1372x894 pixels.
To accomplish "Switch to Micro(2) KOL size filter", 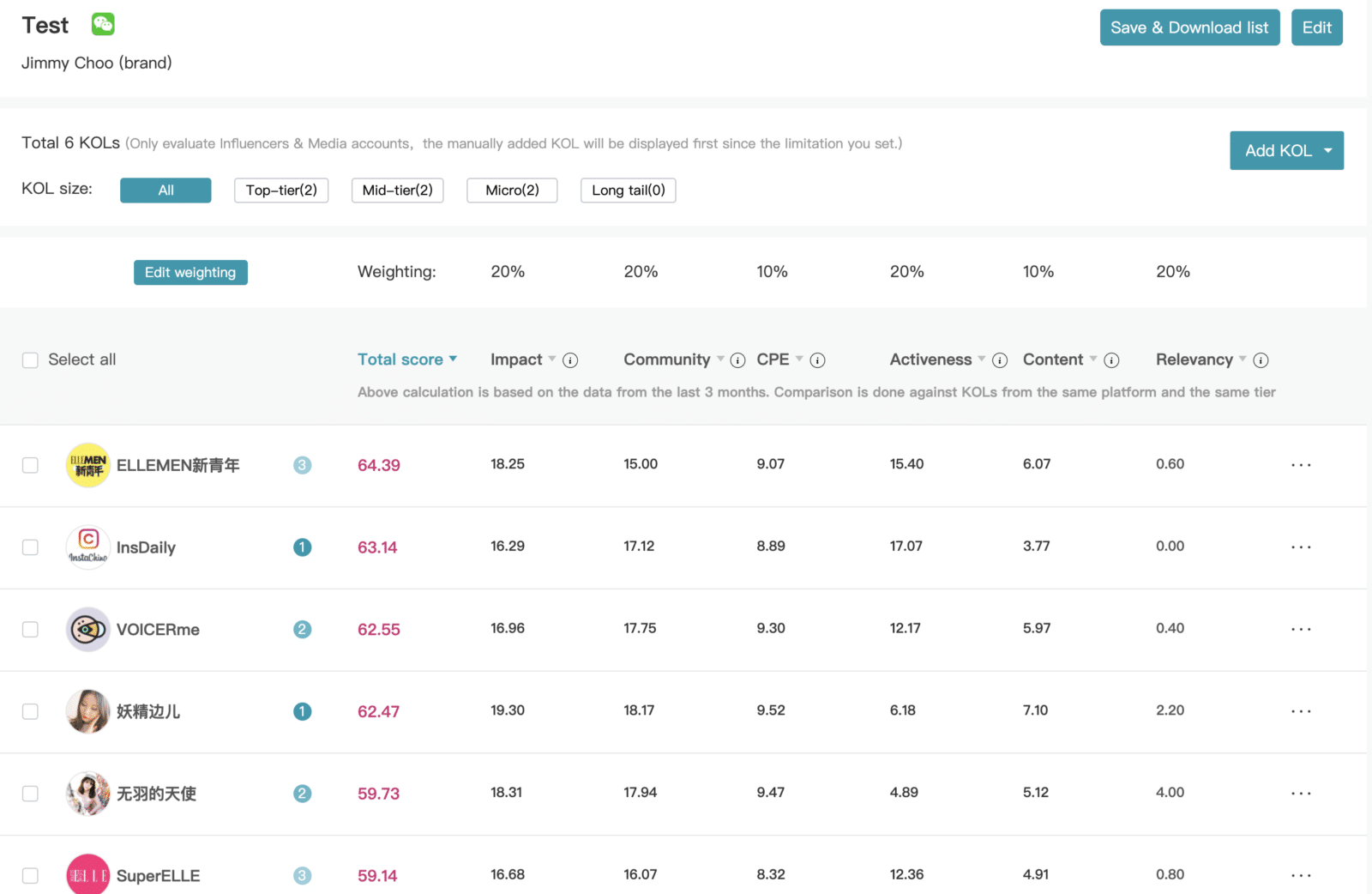I will 512,190.
